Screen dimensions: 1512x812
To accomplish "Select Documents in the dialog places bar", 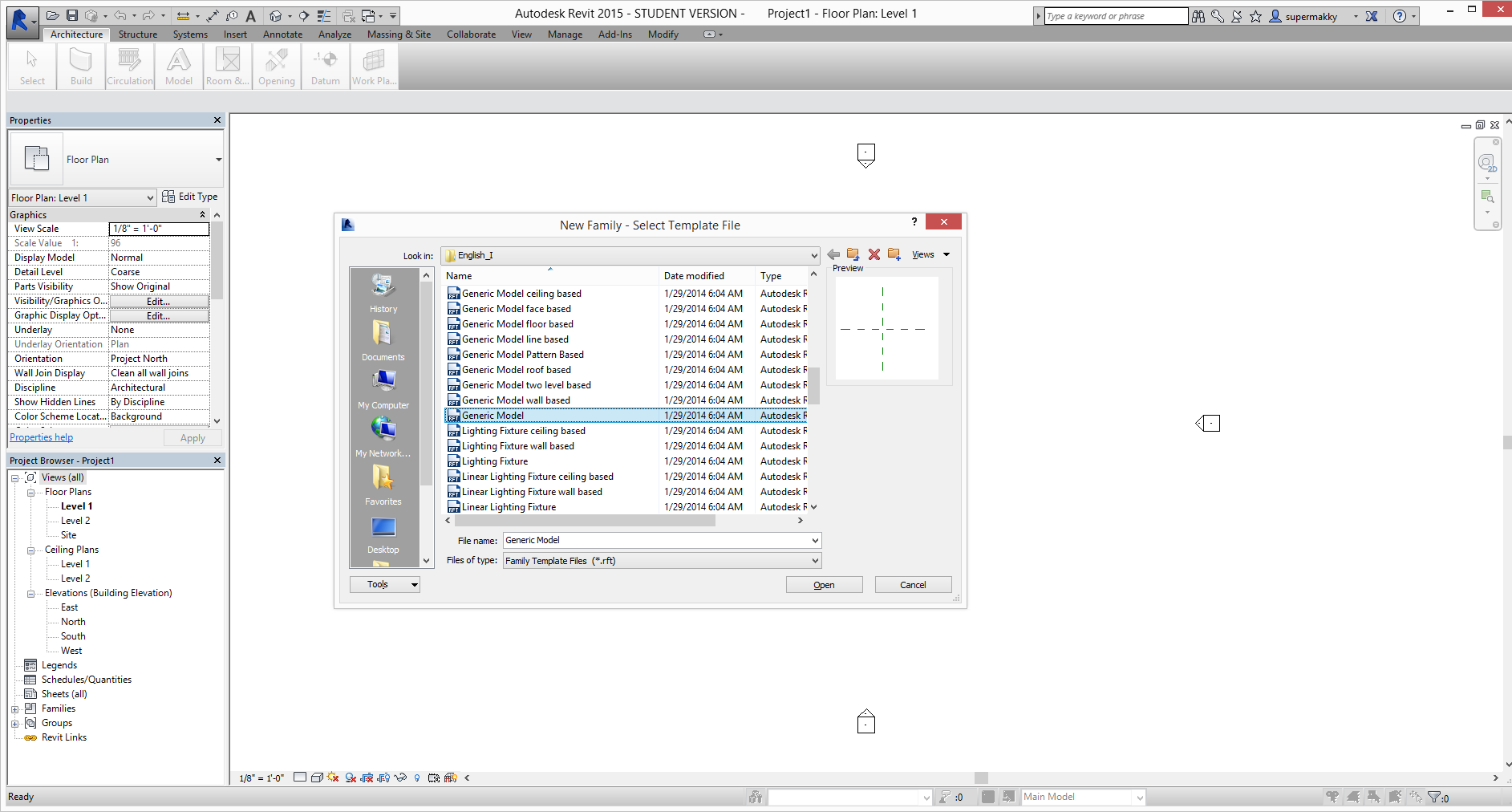I will (383, 341).
